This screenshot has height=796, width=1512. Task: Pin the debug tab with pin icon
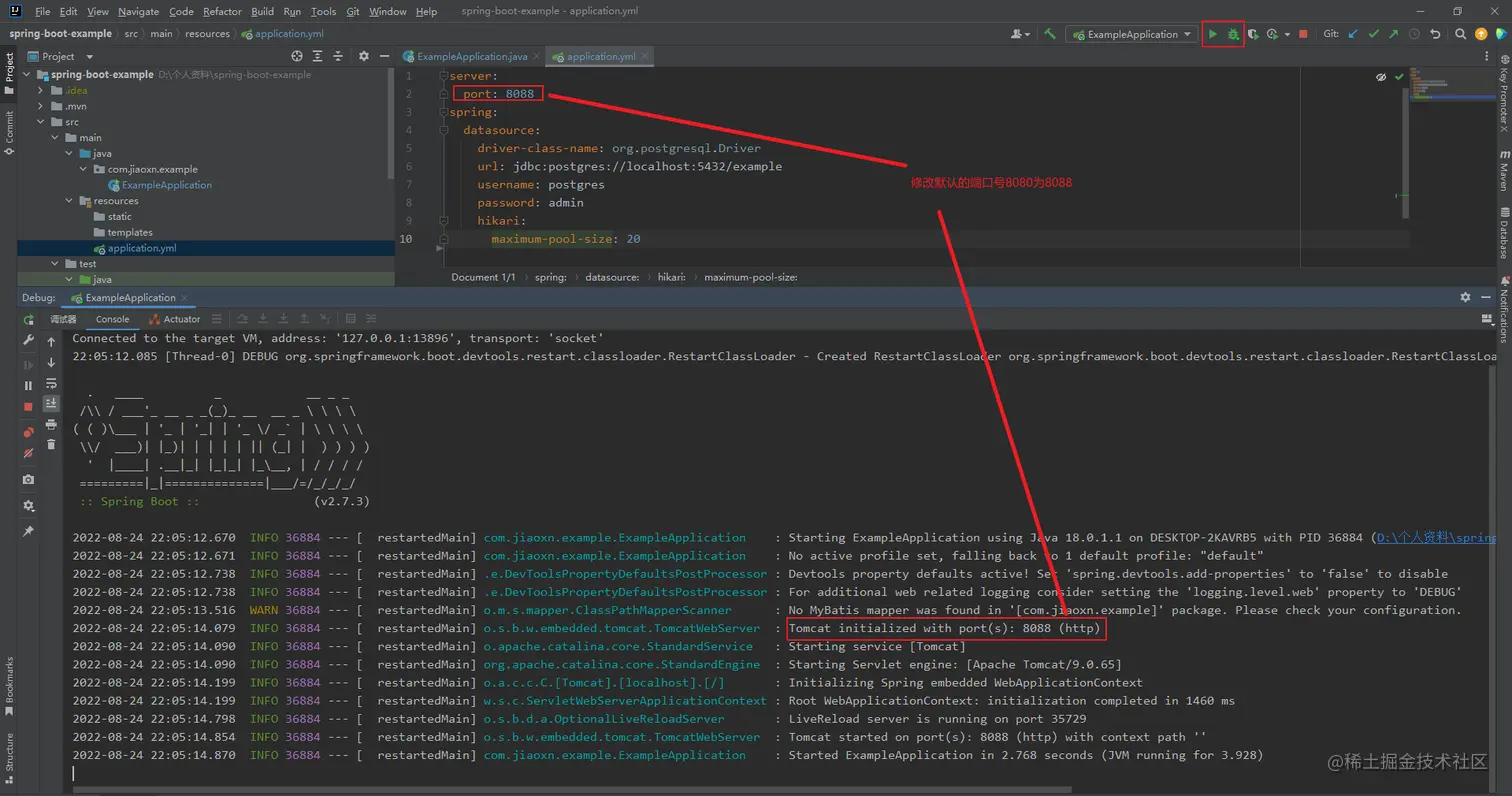28,531
